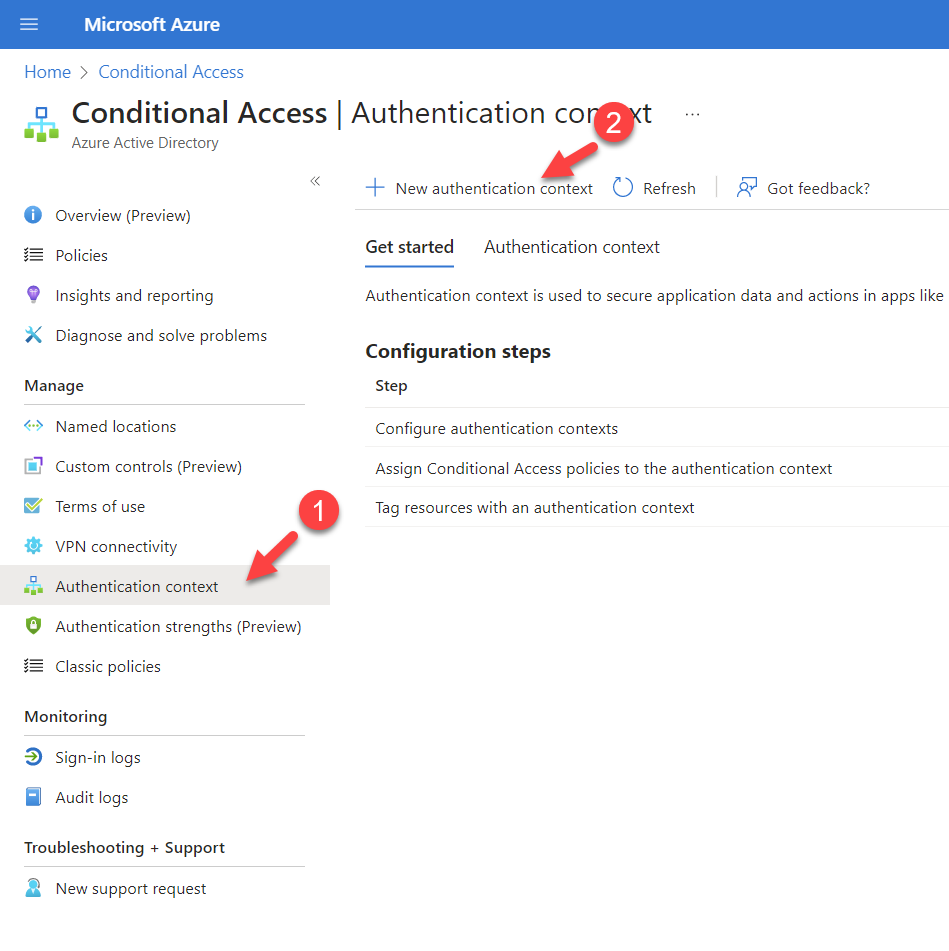Click the Diagnose and solve problems wrench icon
This screenshot has height=951, width=949.
(33, 335)
